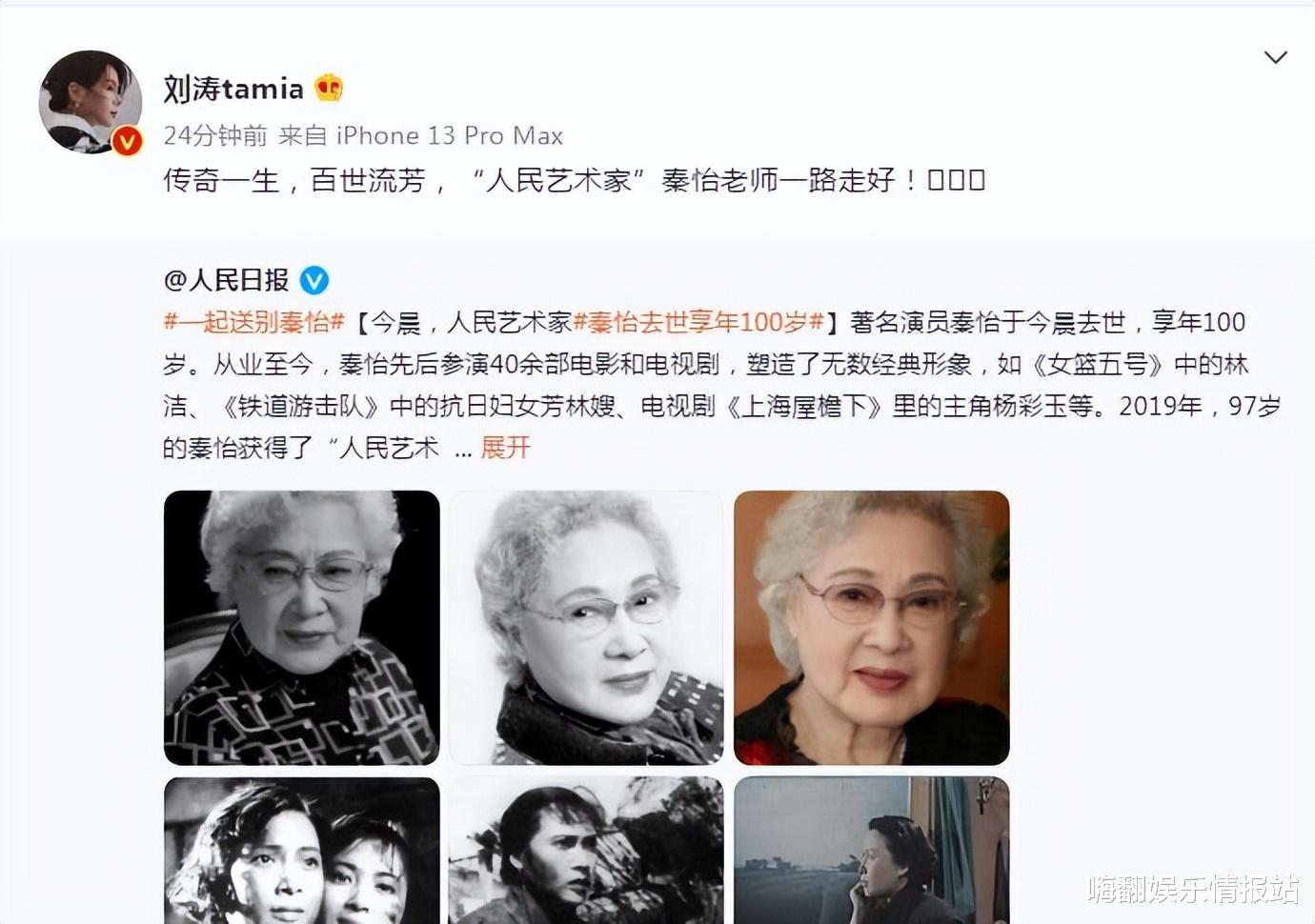Open middle light-background portrait photo
This screenshot has width=1315, height=924.
coord(586,628)
